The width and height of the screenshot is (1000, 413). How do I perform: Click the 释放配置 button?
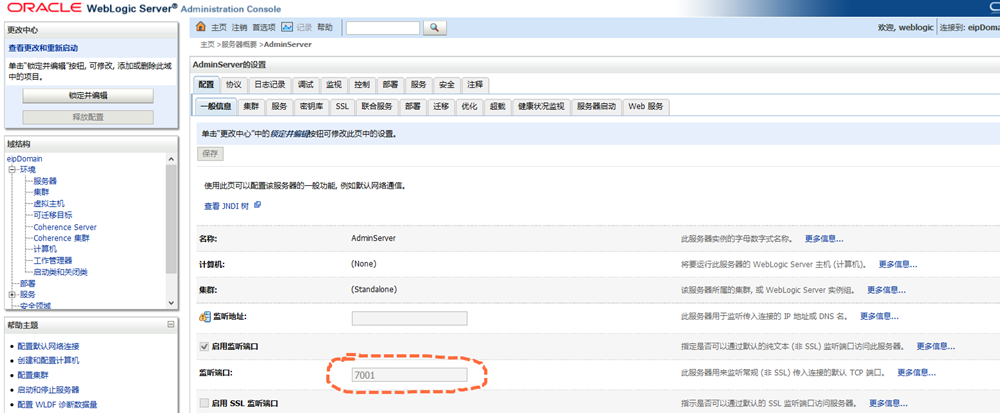[88, 117]
